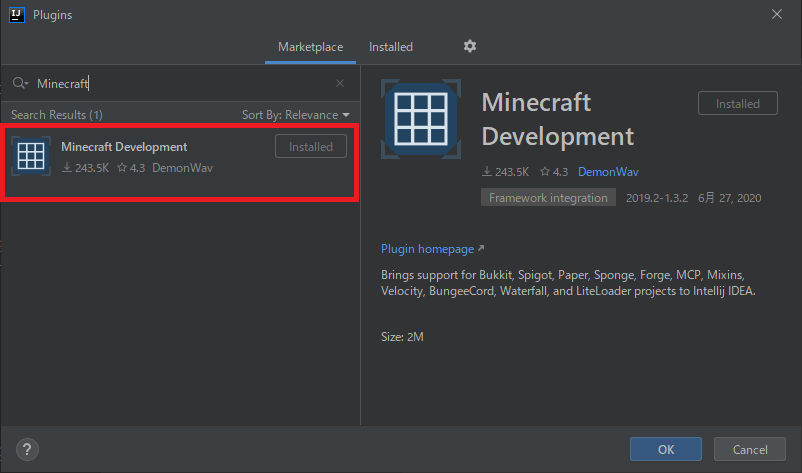Open the help question mark button

click(27, 449)
